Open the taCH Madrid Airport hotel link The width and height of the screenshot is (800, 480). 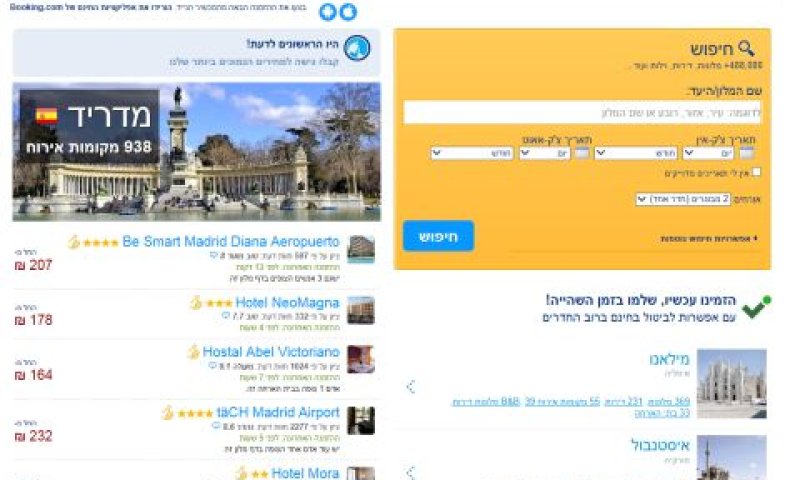click(278, 412)
